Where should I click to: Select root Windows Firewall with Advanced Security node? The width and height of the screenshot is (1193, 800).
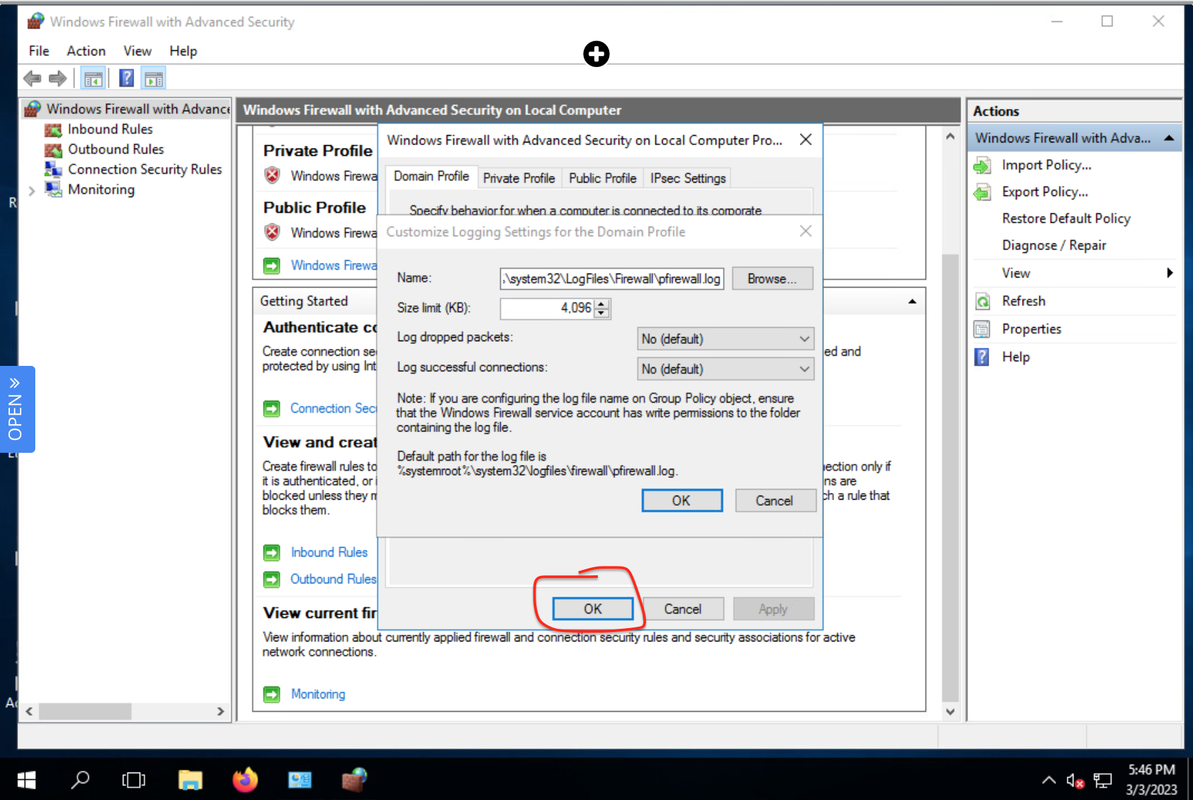138,109
